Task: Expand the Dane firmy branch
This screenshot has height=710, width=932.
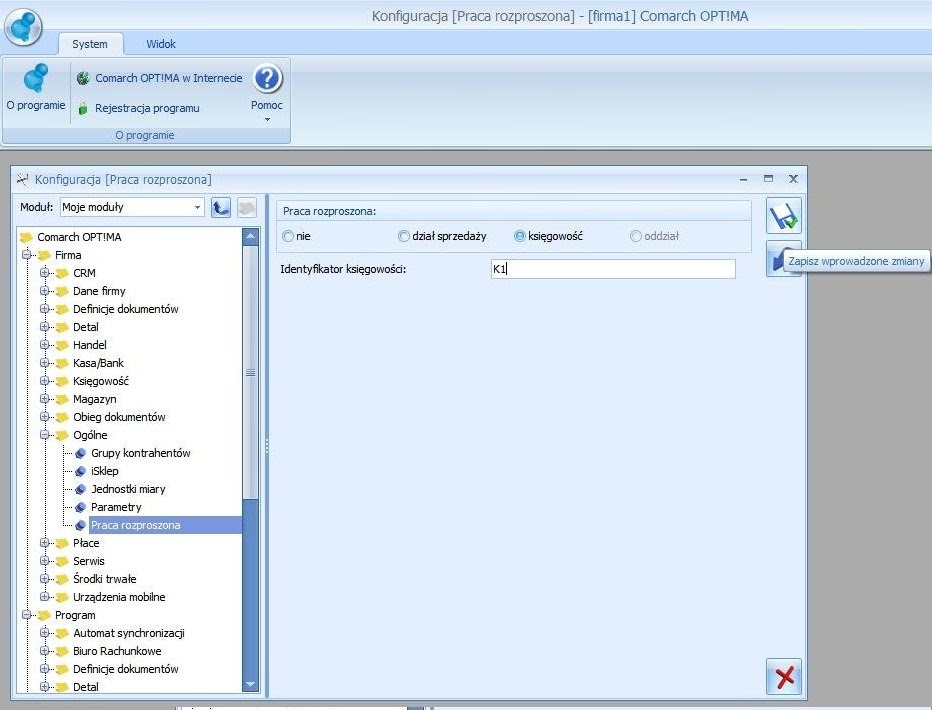Action: point(44,291)
